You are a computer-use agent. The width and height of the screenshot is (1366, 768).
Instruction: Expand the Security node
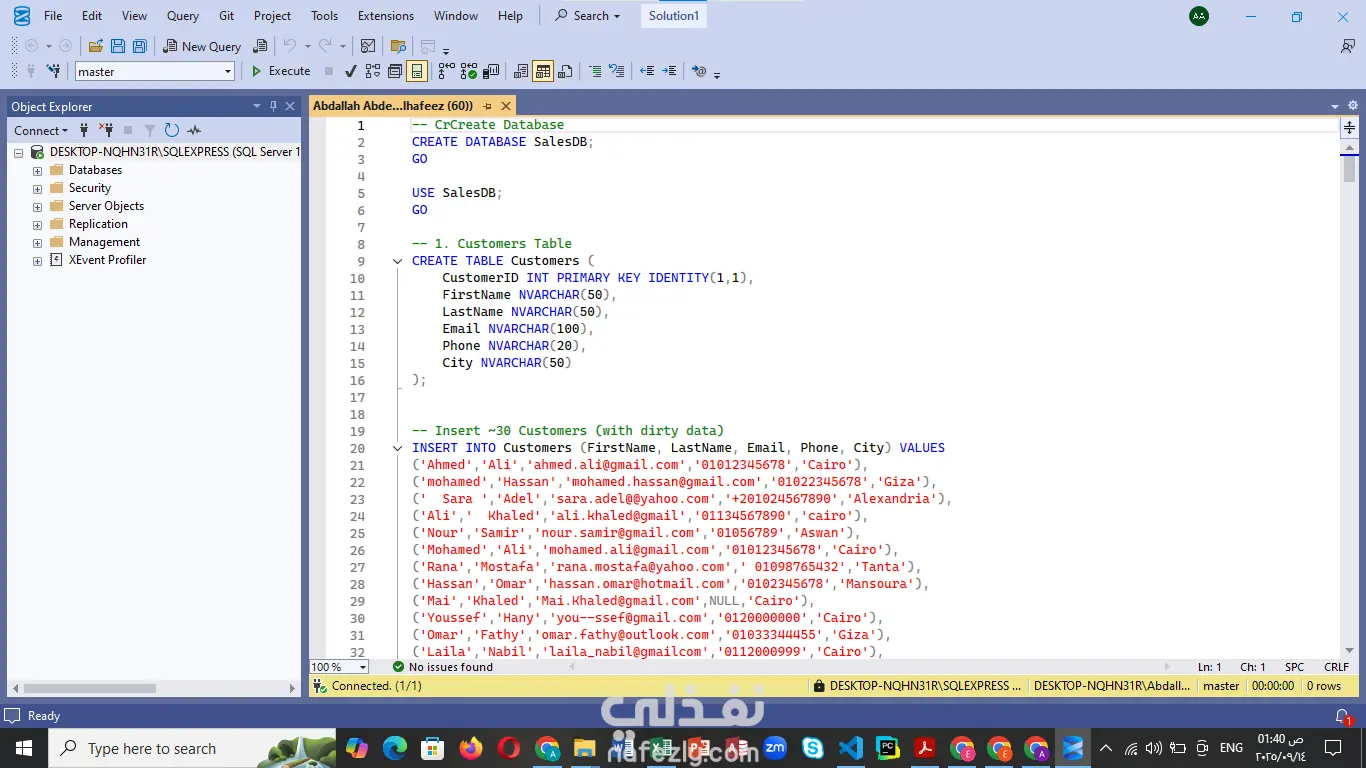point(37,188)
